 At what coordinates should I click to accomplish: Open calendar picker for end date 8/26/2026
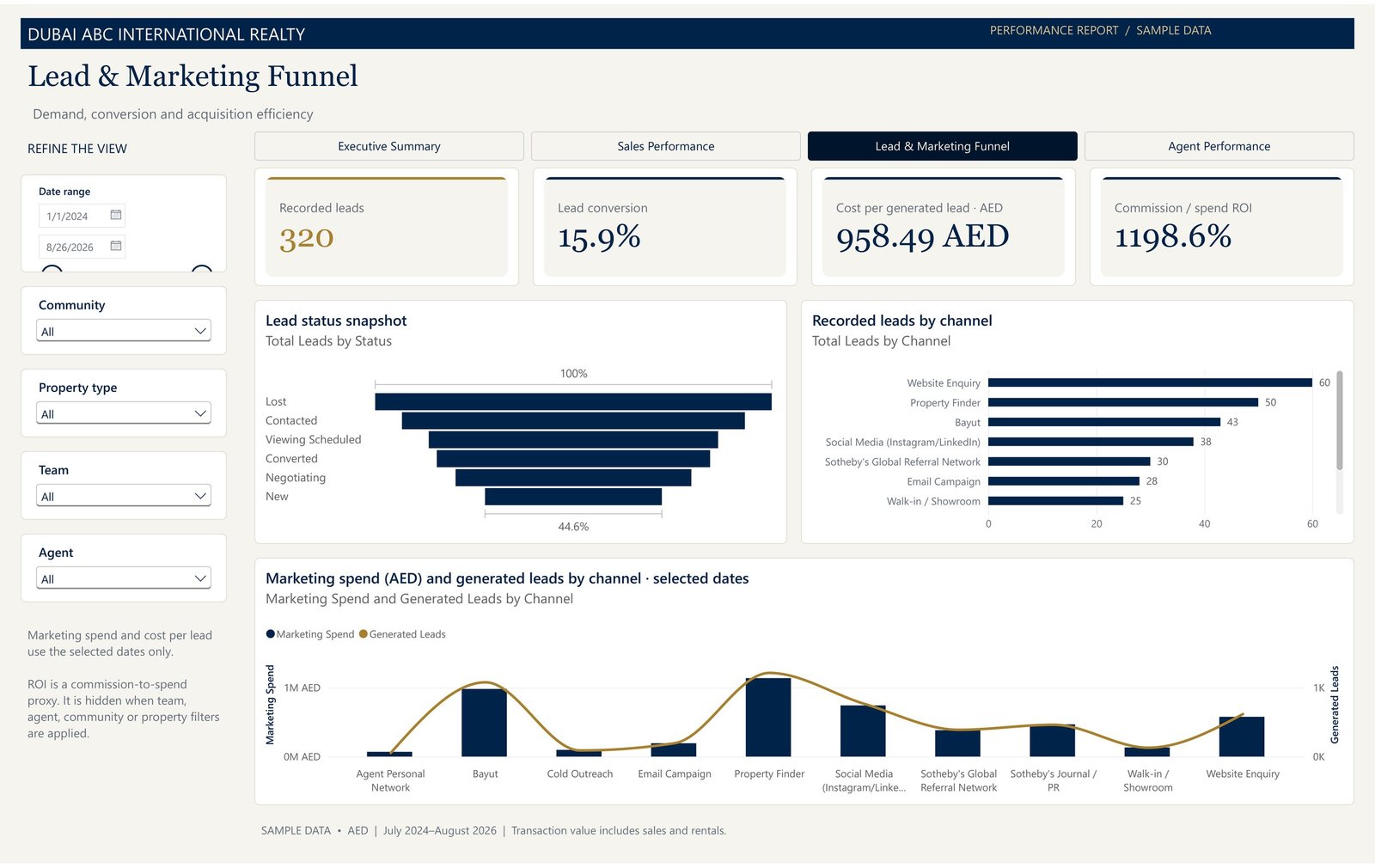pyautogui.click(x=116, y=246)
